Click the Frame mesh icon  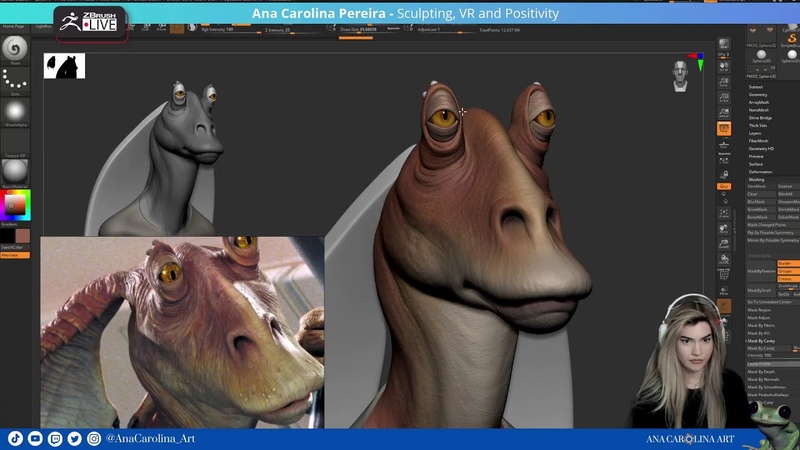723,213
